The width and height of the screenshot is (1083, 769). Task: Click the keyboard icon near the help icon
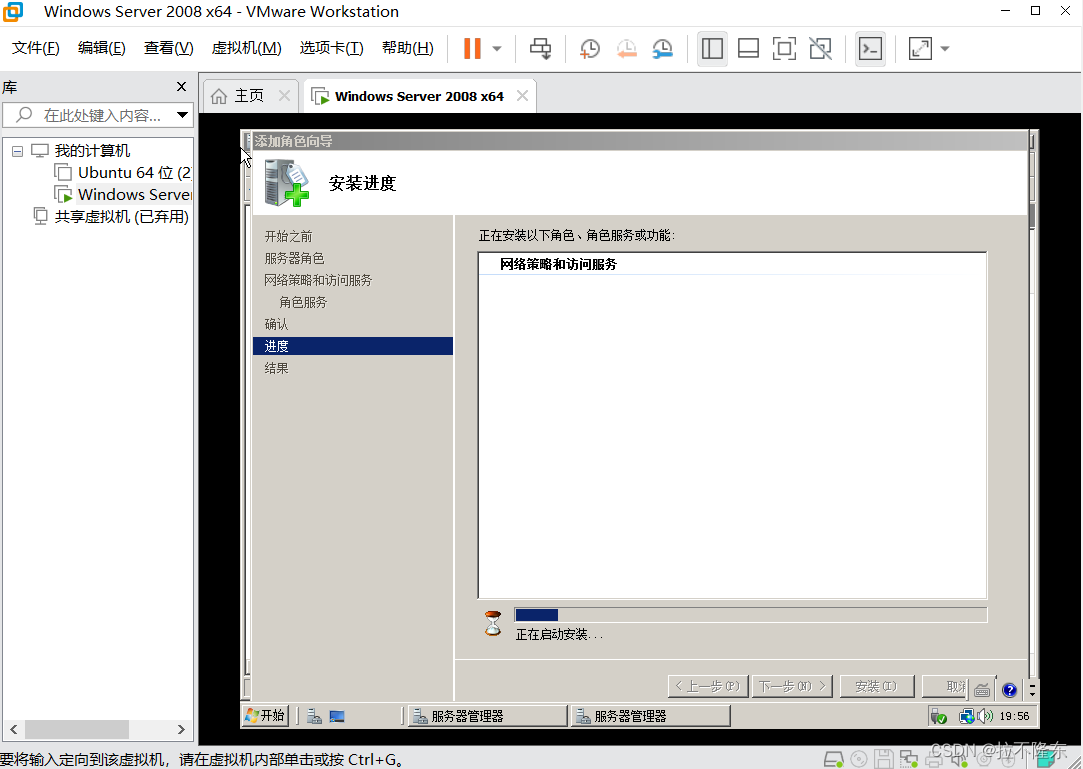[x=982, y=690]
